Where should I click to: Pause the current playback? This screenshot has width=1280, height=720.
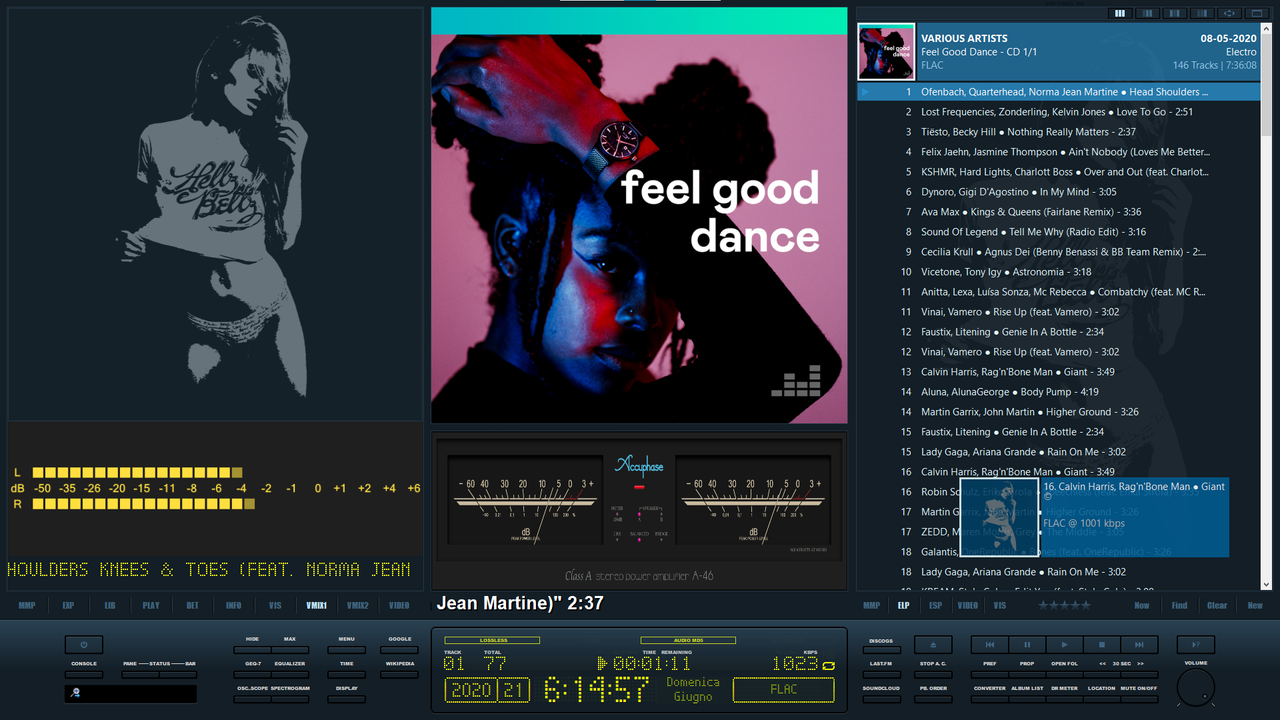[1027, 645]
